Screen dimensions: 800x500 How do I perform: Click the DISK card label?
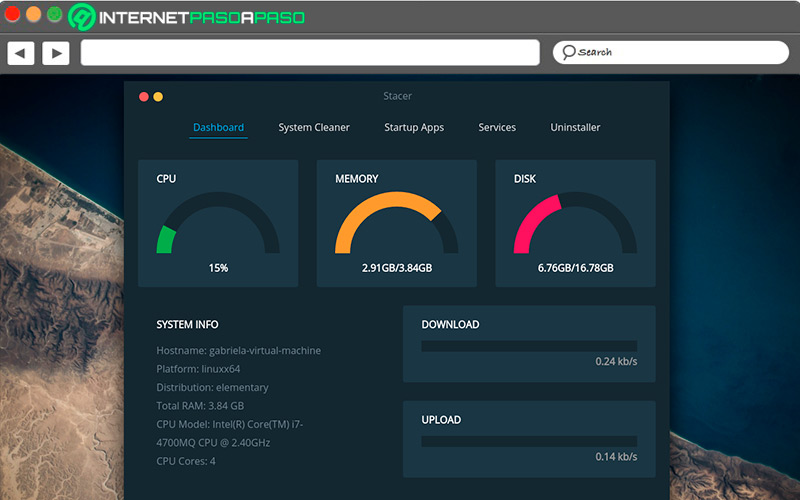point(524,179)
